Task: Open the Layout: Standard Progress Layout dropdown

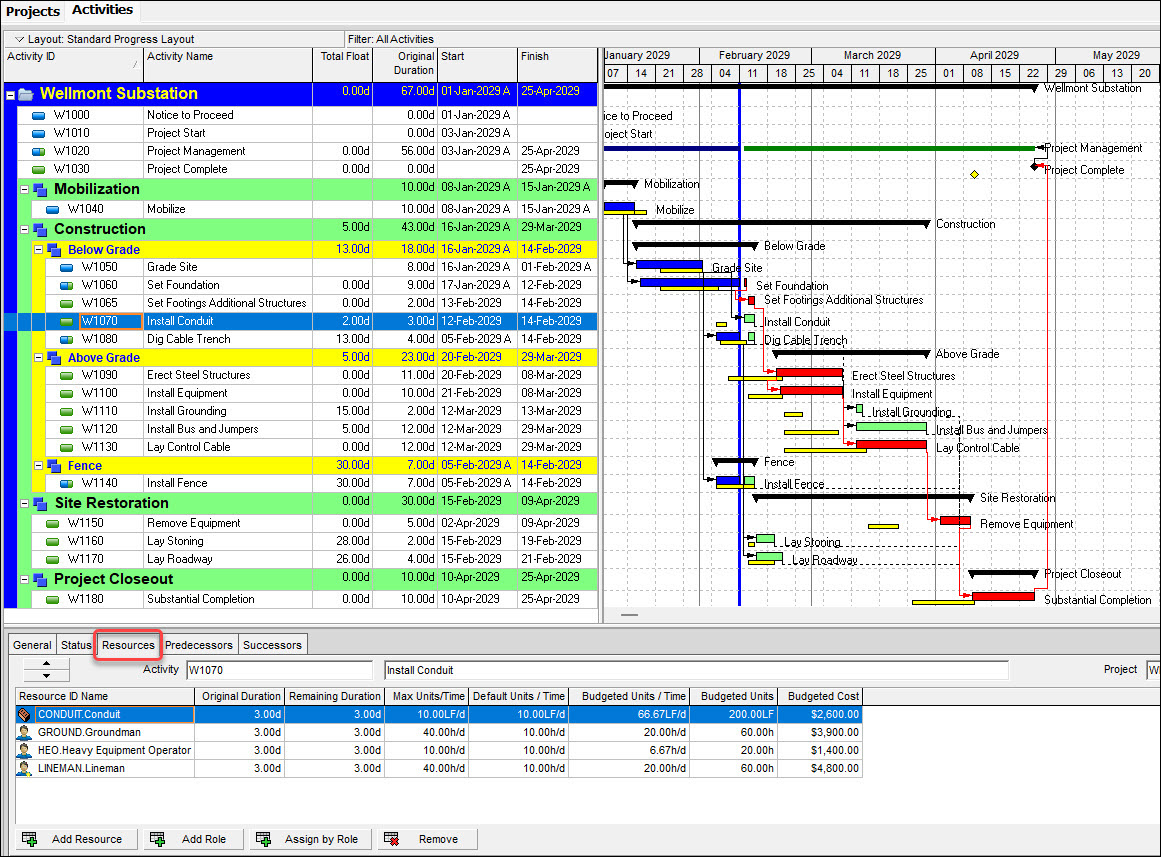Action: (x=19, y=39)
